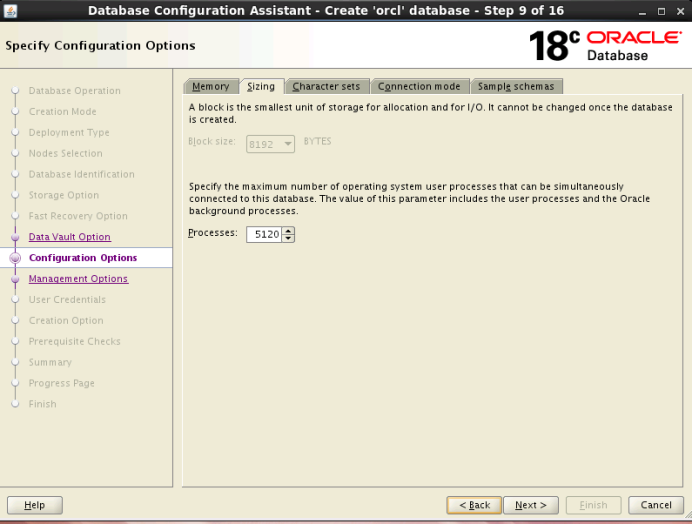Click the 'Database Identification' step text

[82, 174]
